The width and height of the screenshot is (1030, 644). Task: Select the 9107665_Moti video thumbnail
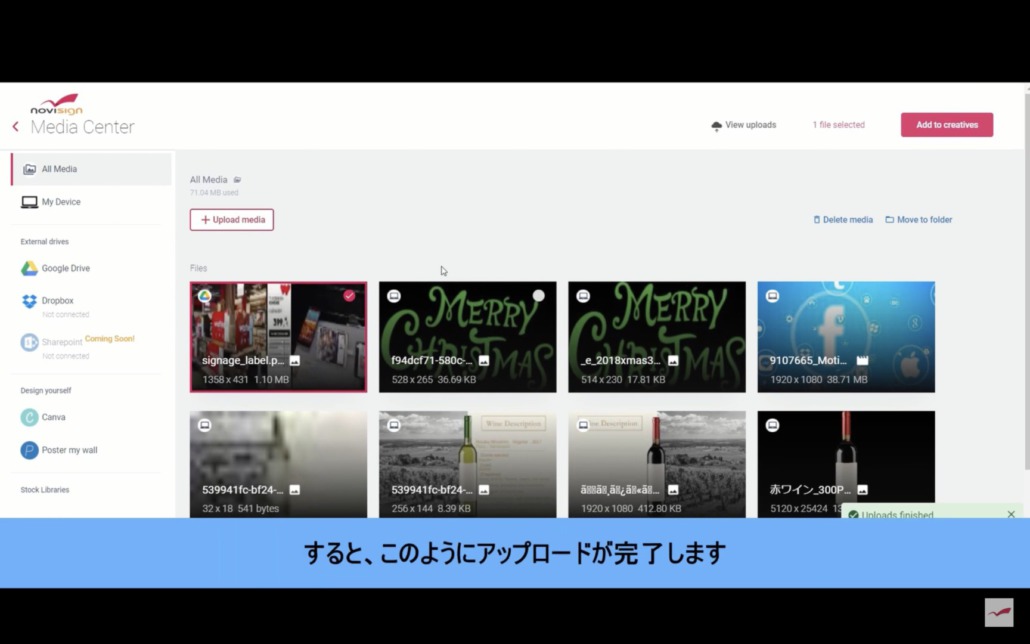click(845, 336)
